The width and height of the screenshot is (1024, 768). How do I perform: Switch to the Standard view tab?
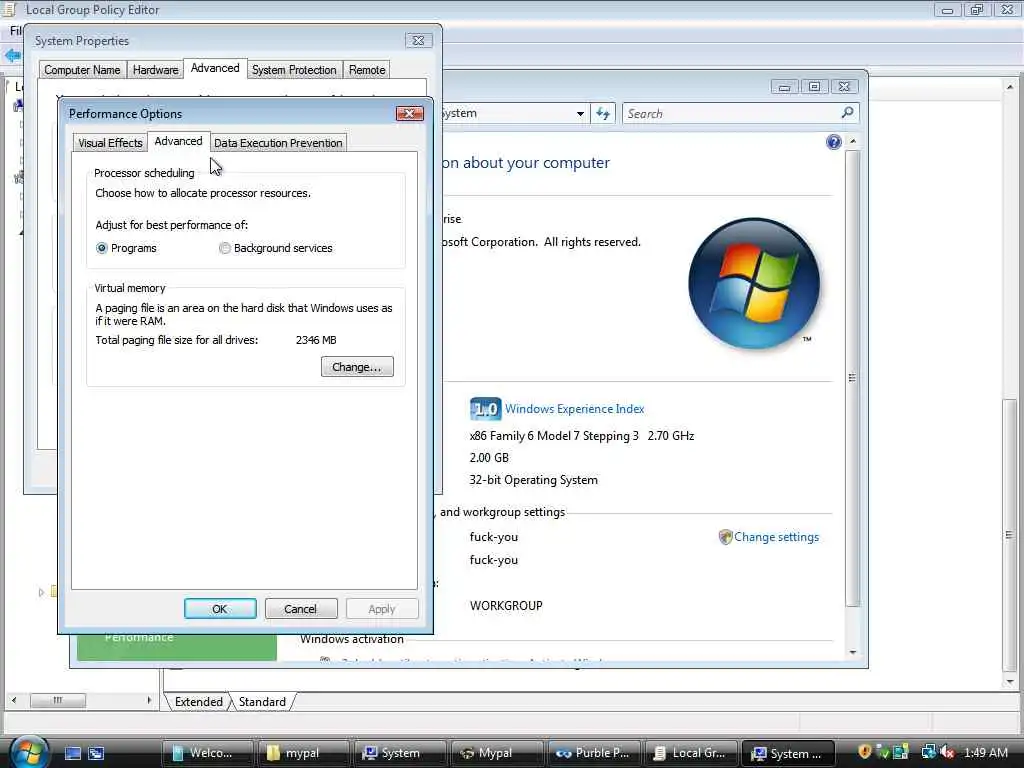(263, 701)
